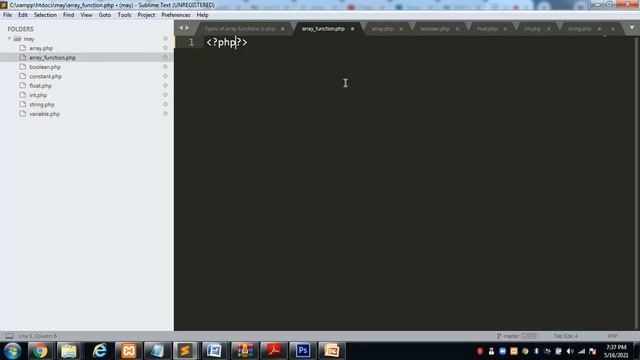
Task: Open the Windows Start menu
Action: pos(12,351)
